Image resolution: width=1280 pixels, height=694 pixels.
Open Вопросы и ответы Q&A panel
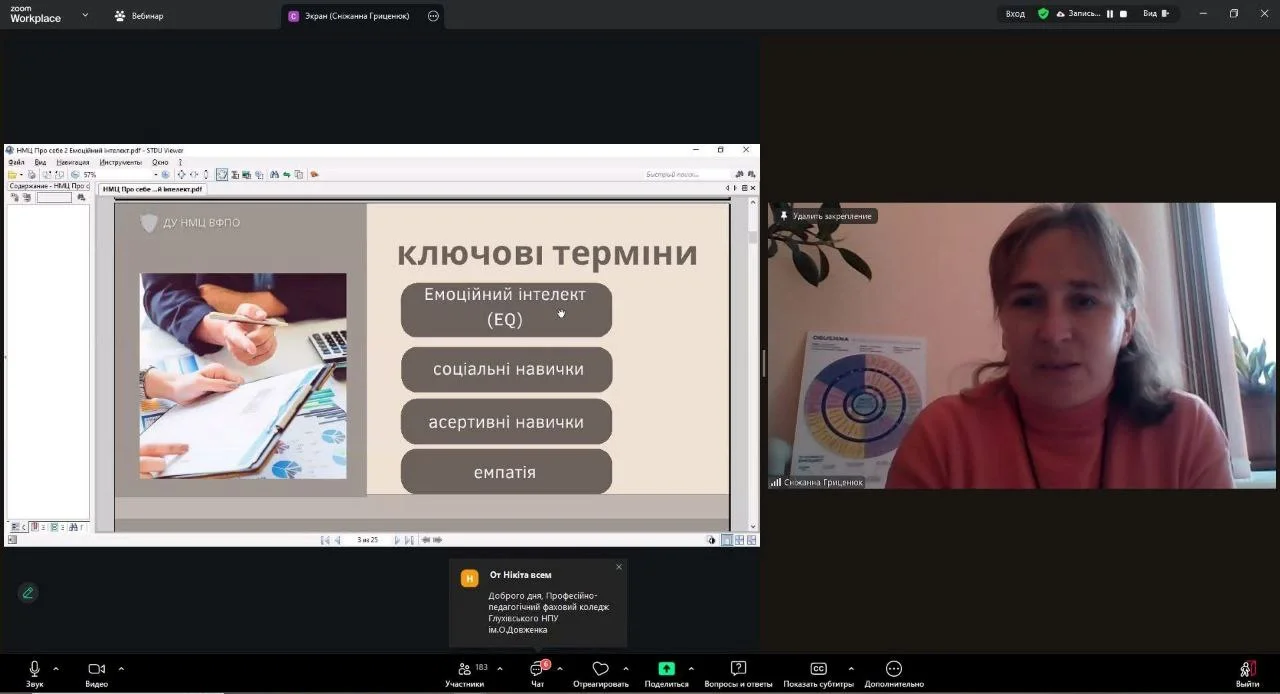pos(738,669)
